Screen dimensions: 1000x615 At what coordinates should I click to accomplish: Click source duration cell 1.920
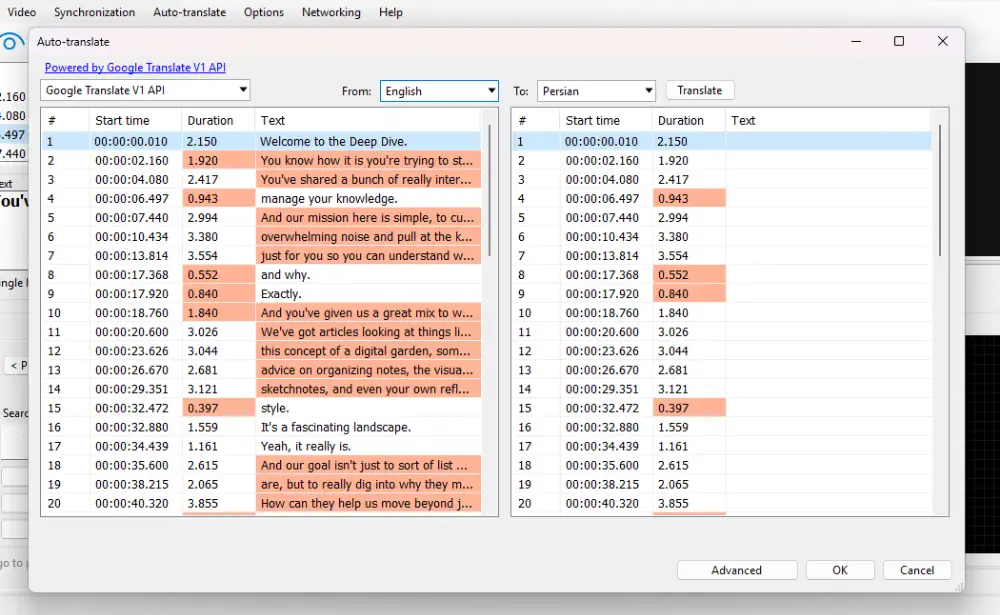[x=218, y=161]
